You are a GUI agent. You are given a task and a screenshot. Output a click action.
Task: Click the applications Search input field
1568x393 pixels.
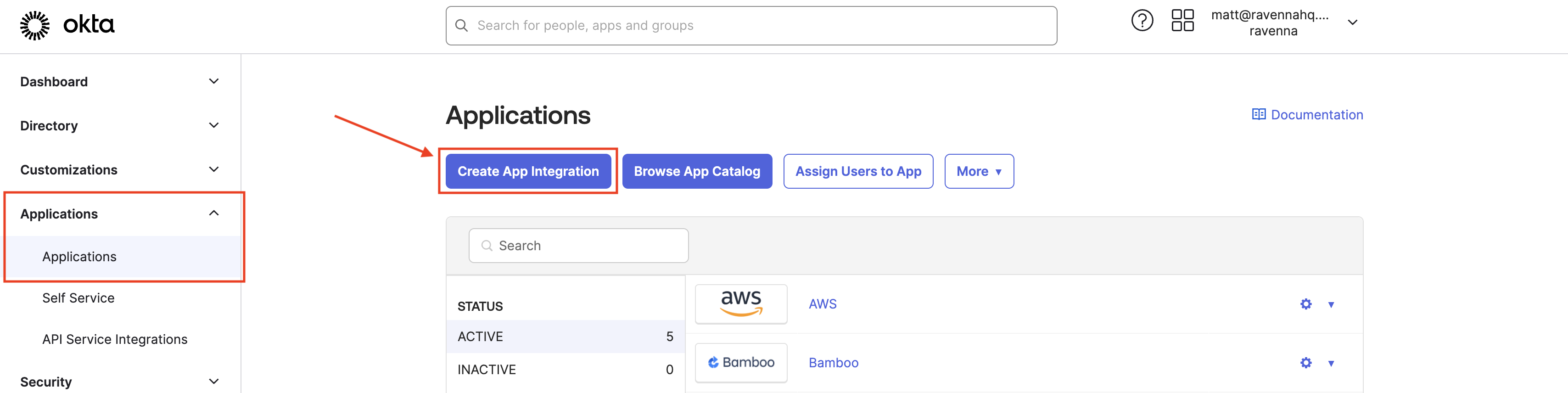click(x=578, y=246)
